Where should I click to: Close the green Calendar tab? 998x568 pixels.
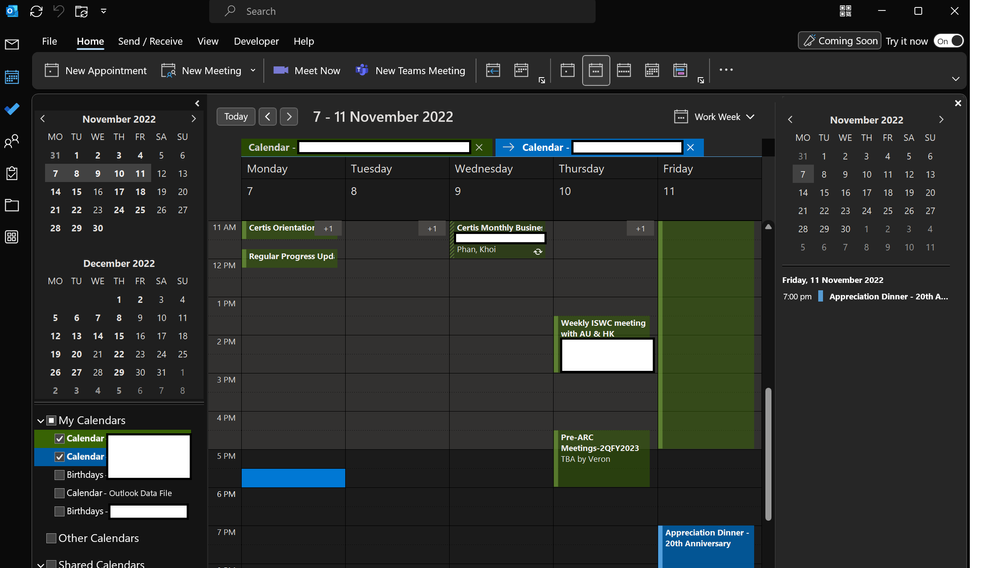(x=479, y=148)
